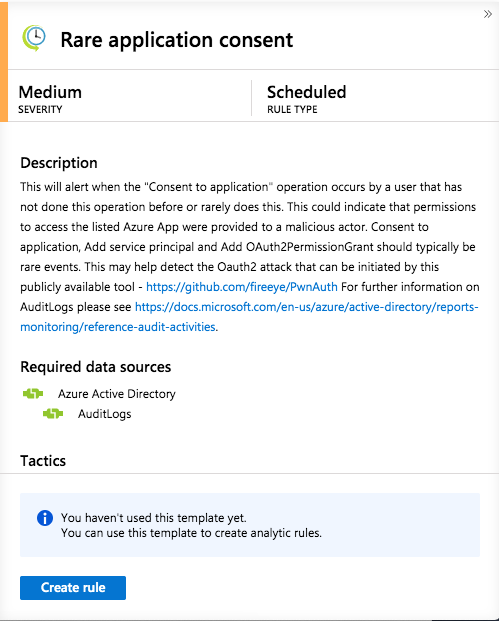
Task: Open the docs.microsoft.com audit activities link
Action: pyautogui.click(x=250, y=317)
